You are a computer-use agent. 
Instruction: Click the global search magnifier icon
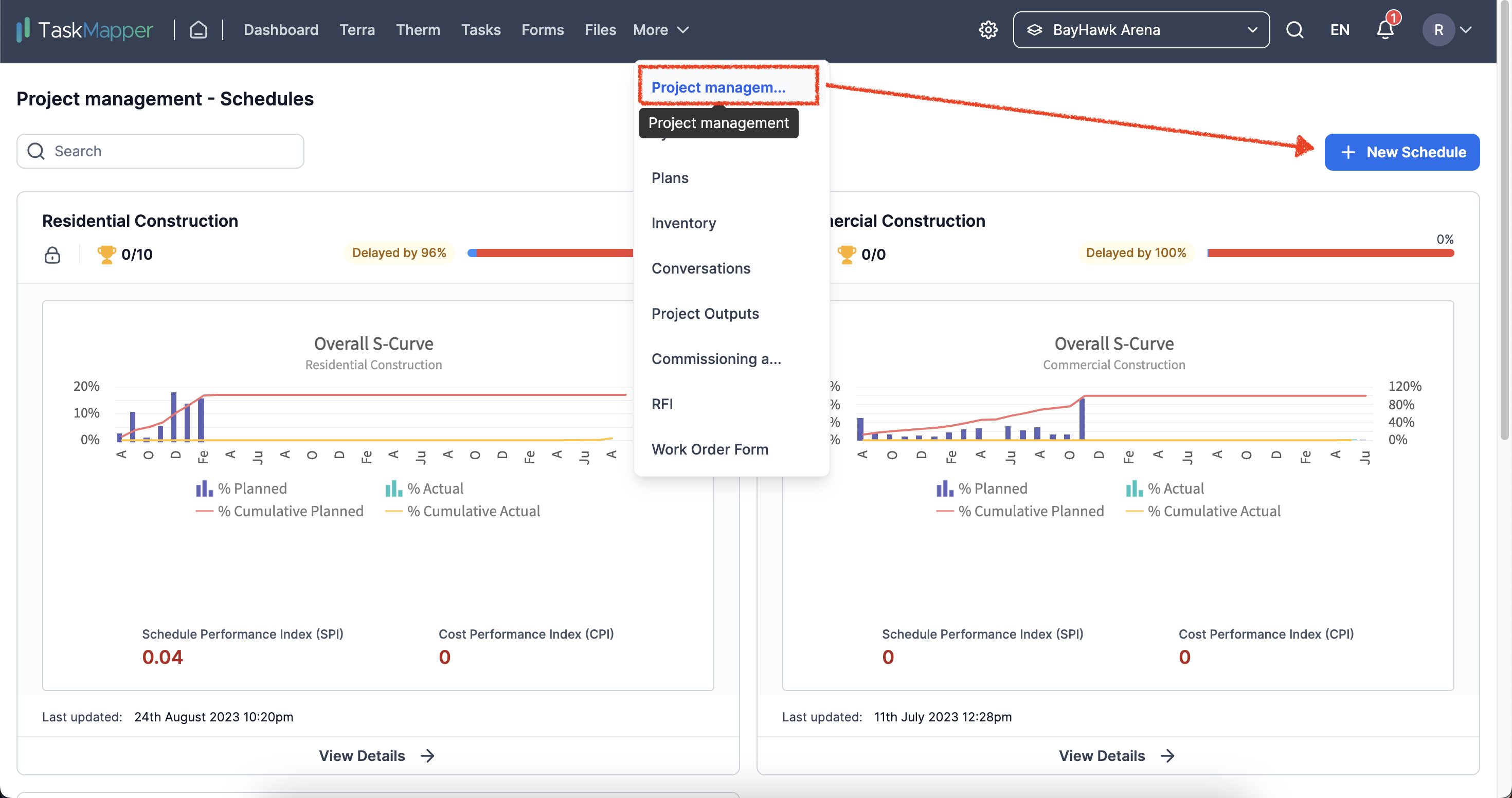pos(1294,29)
